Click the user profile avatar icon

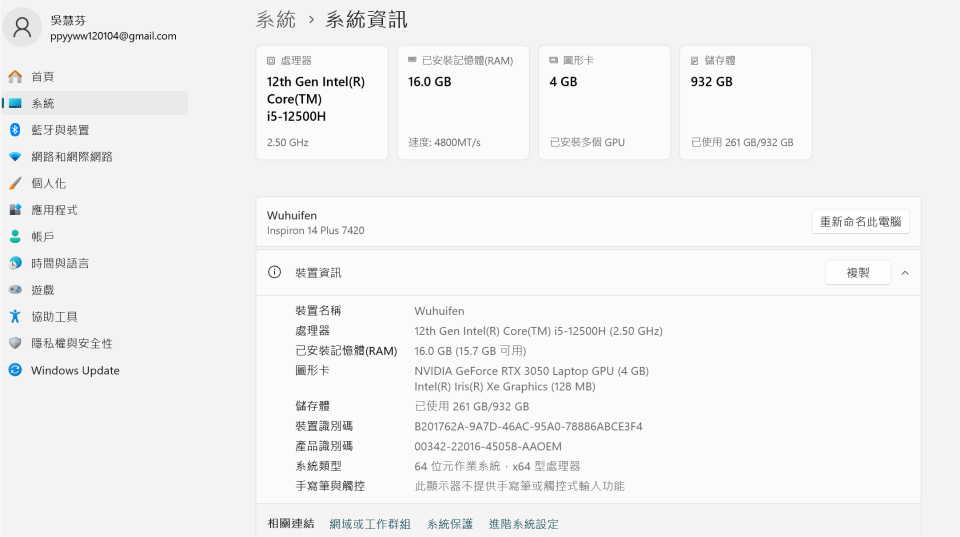coord(23,27)
